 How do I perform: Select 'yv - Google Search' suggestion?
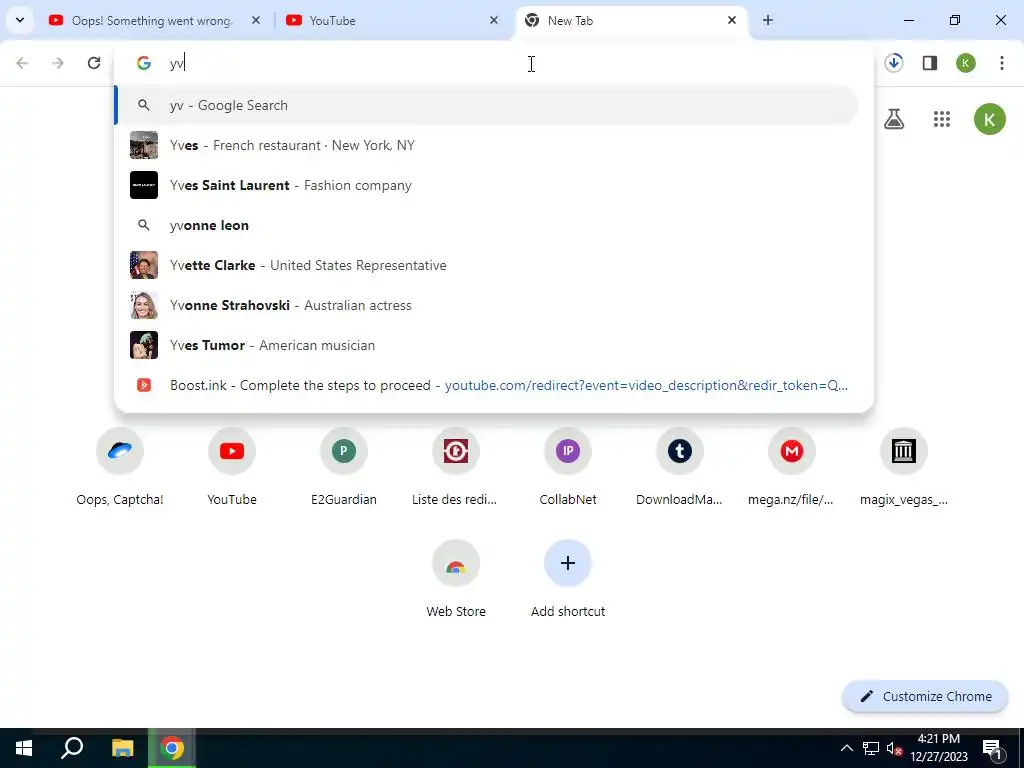click(487, 105)
